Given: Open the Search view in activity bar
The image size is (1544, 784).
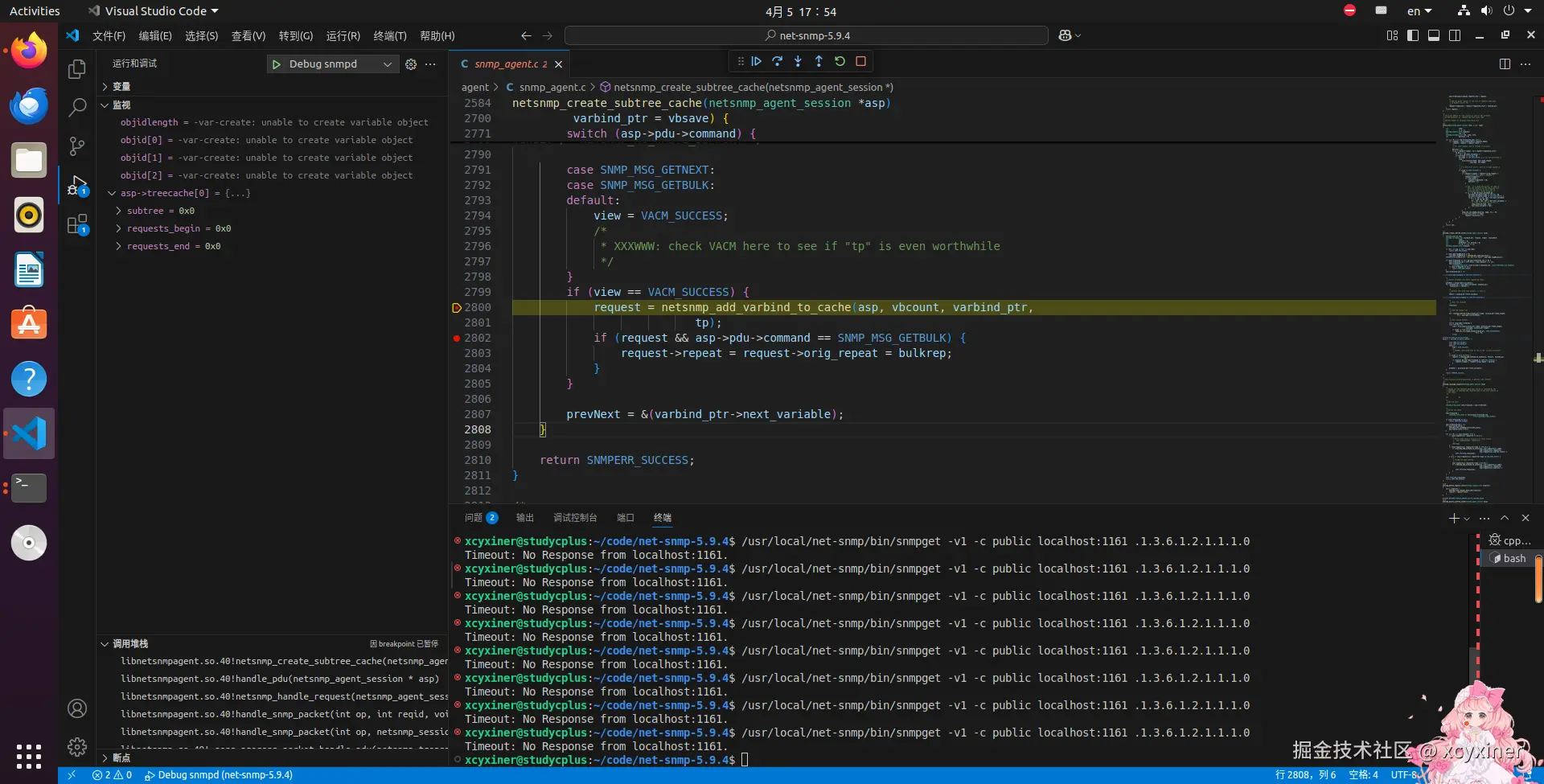Looking at the screenshot, I should click(x=77, y=107).
